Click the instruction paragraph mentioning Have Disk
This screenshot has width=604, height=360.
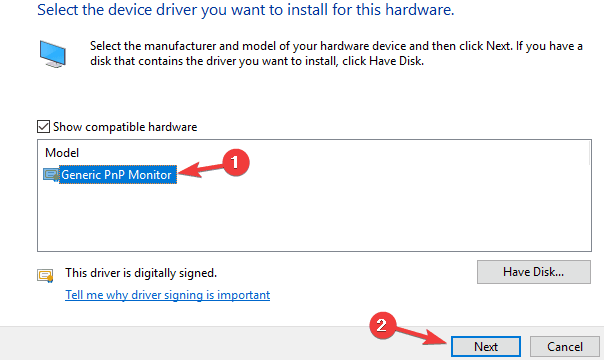[336, 54]
